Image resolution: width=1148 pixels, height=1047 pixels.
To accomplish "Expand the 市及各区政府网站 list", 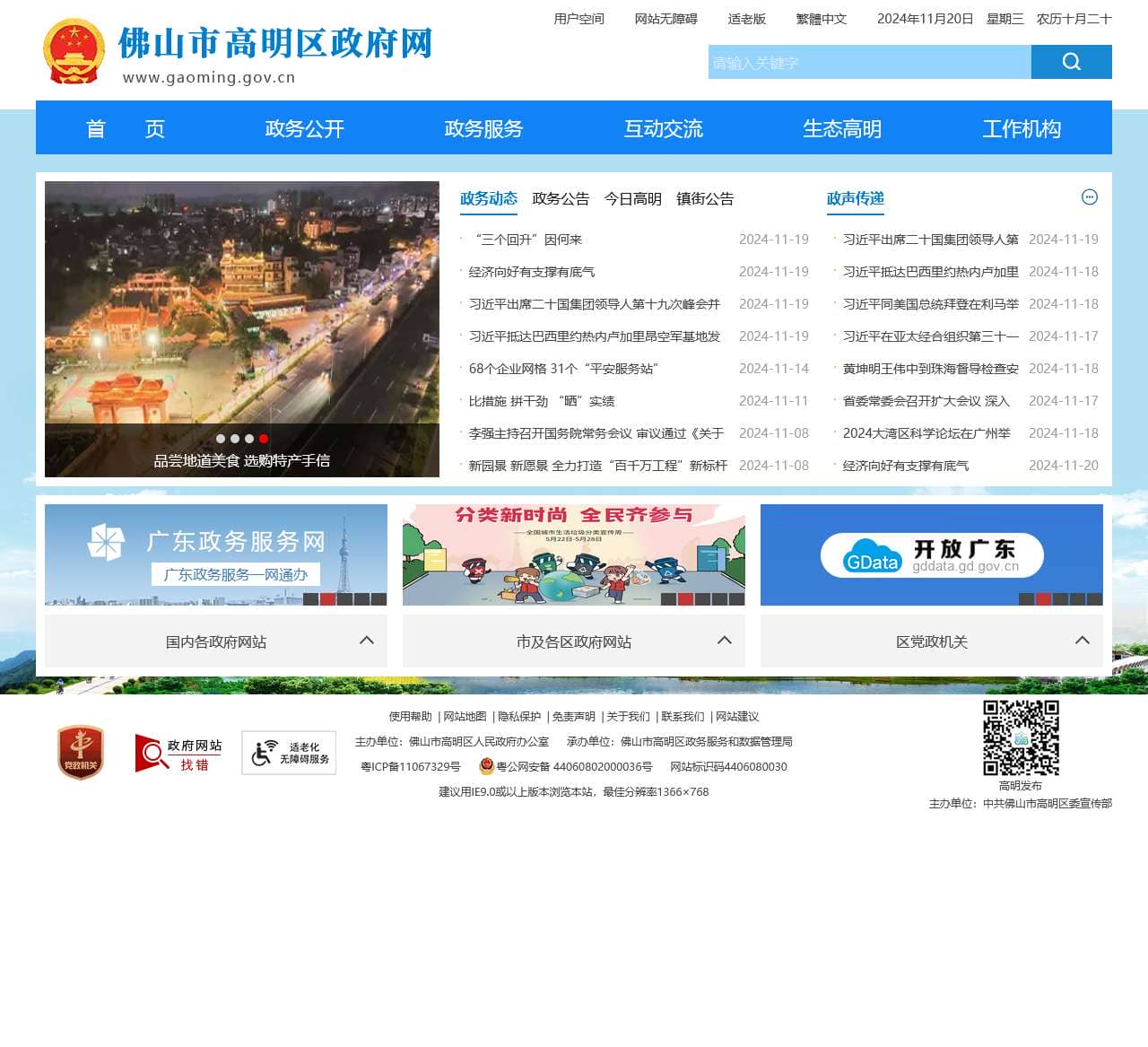I will pos(574,641).
